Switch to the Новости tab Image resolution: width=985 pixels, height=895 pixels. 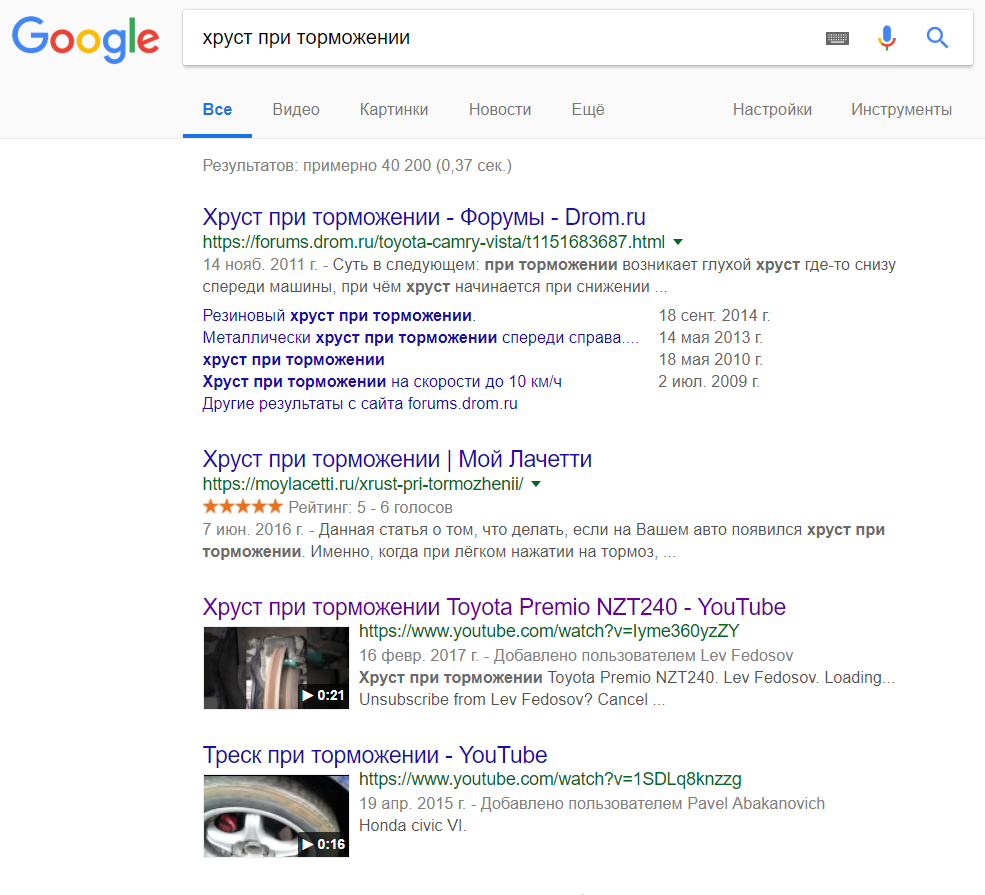500,110
